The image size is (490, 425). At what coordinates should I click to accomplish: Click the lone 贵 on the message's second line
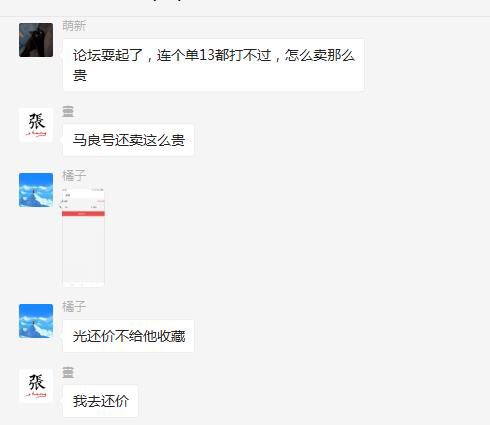(80, 75)
